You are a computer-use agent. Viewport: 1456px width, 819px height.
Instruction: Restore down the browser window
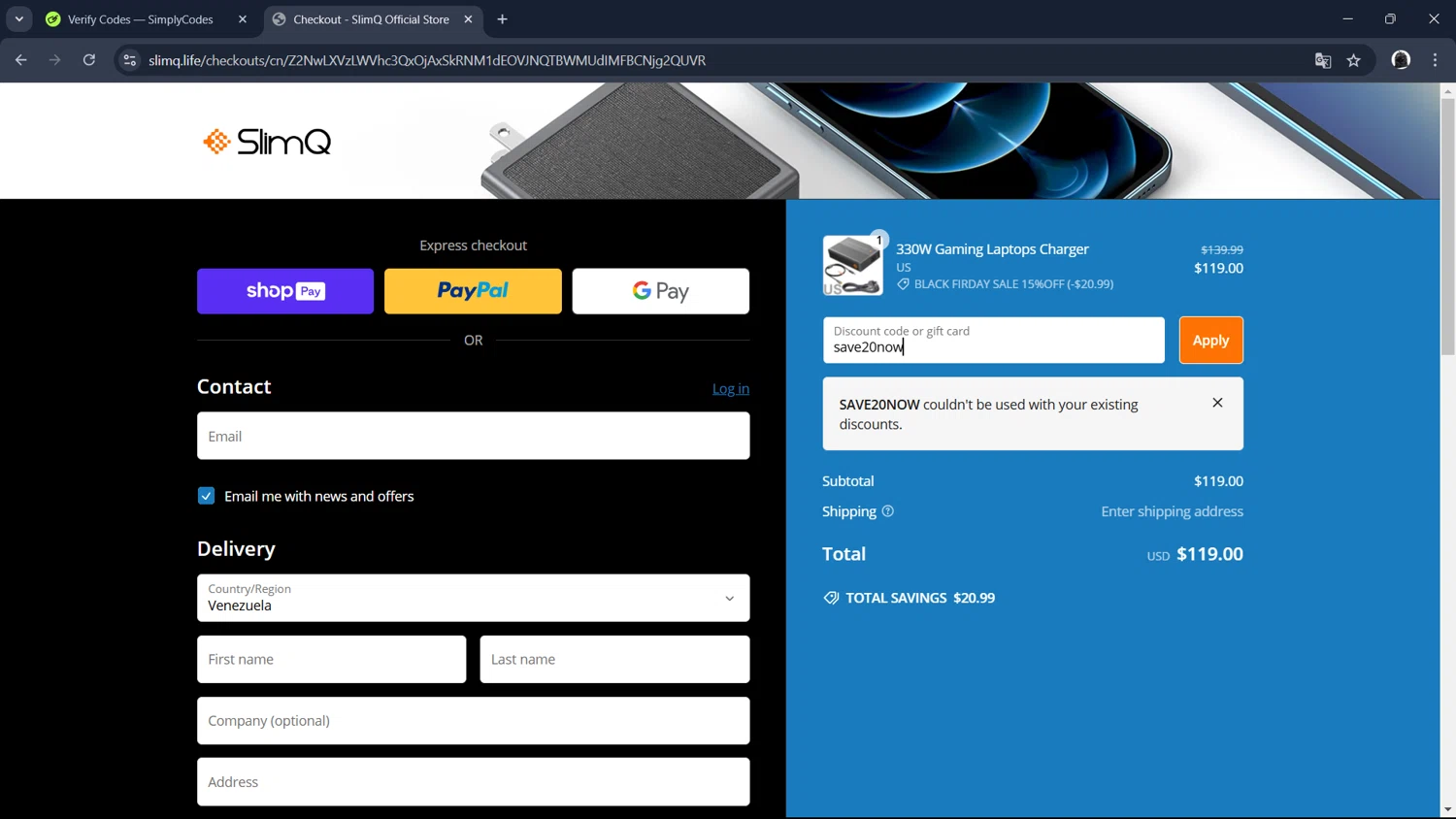point(1390,19)
